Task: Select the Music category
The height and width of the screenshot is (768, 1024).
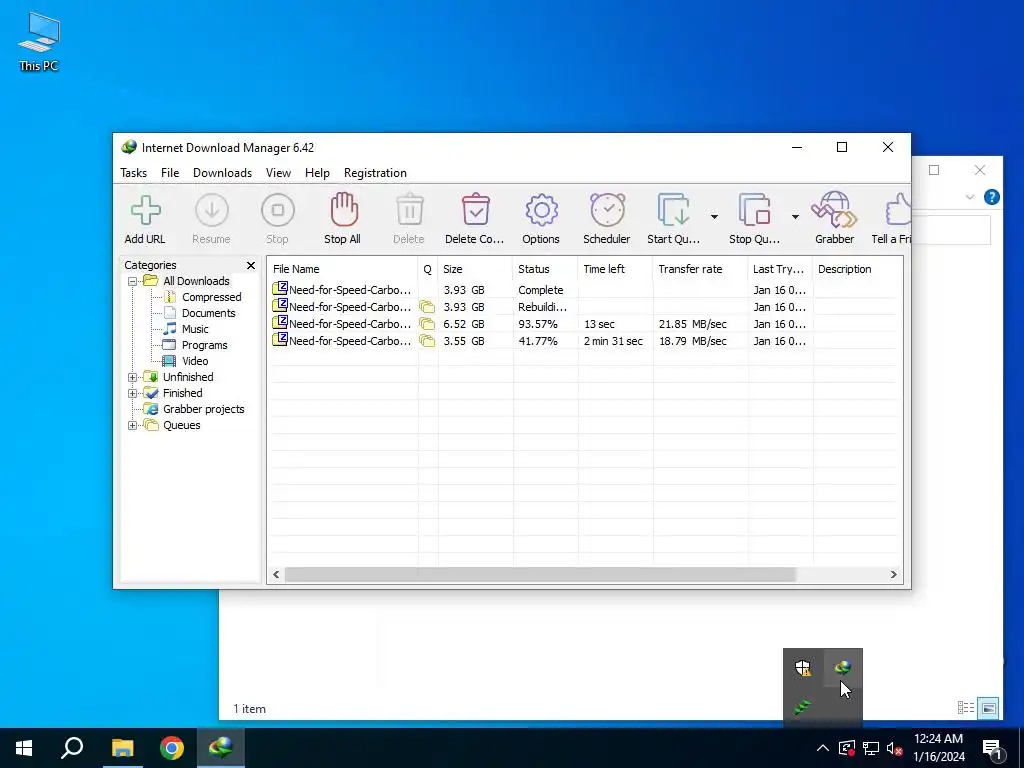Action: point(195,329)
